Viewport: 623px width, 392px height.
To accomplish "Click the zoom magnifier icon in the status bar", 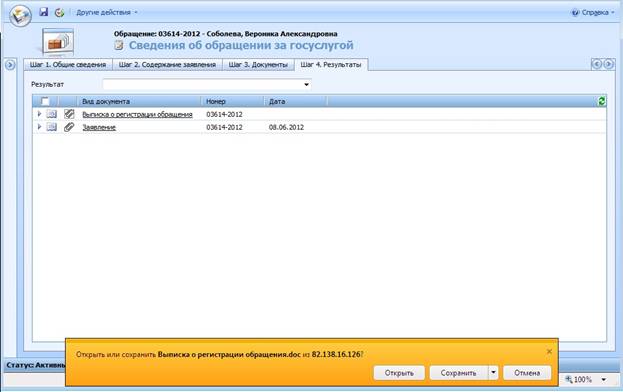I will tap(569, 379).
